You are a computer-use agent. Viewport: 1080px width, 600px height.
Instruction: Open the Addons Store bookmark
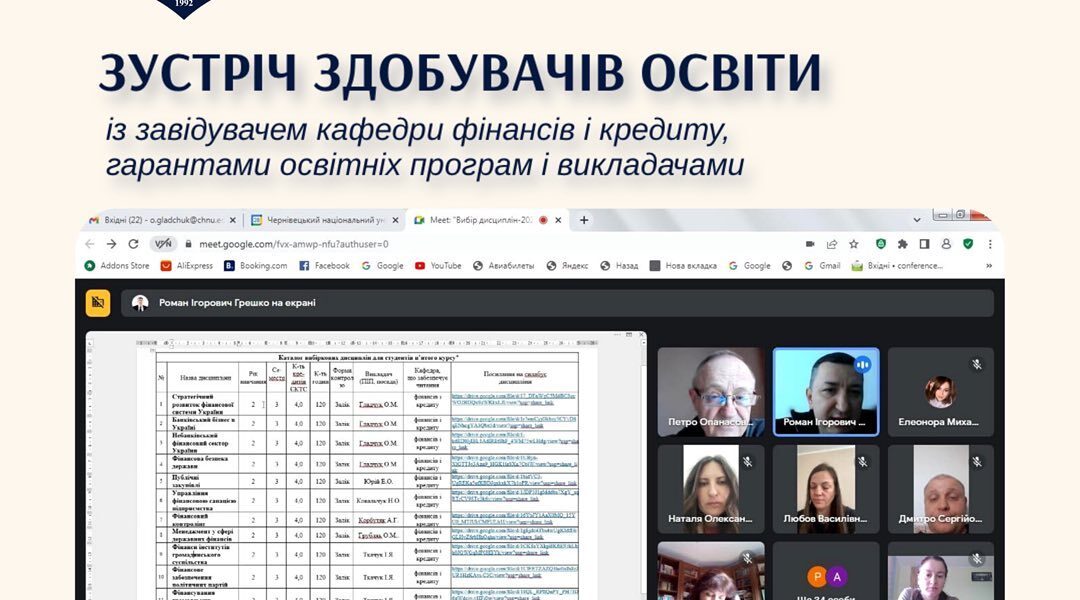point(116,265)
